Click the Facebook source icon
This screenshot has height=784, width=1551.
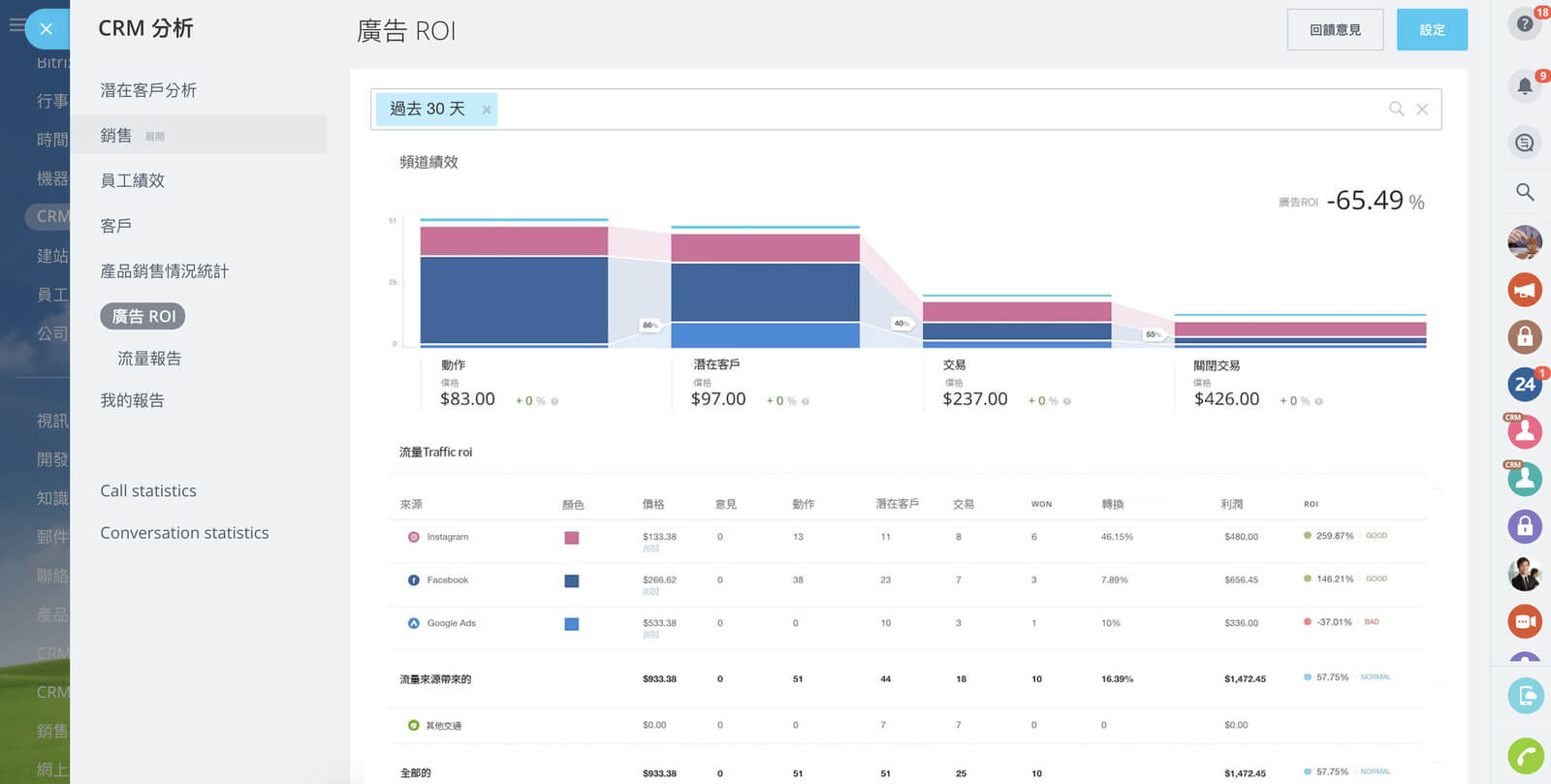point(414,580)
